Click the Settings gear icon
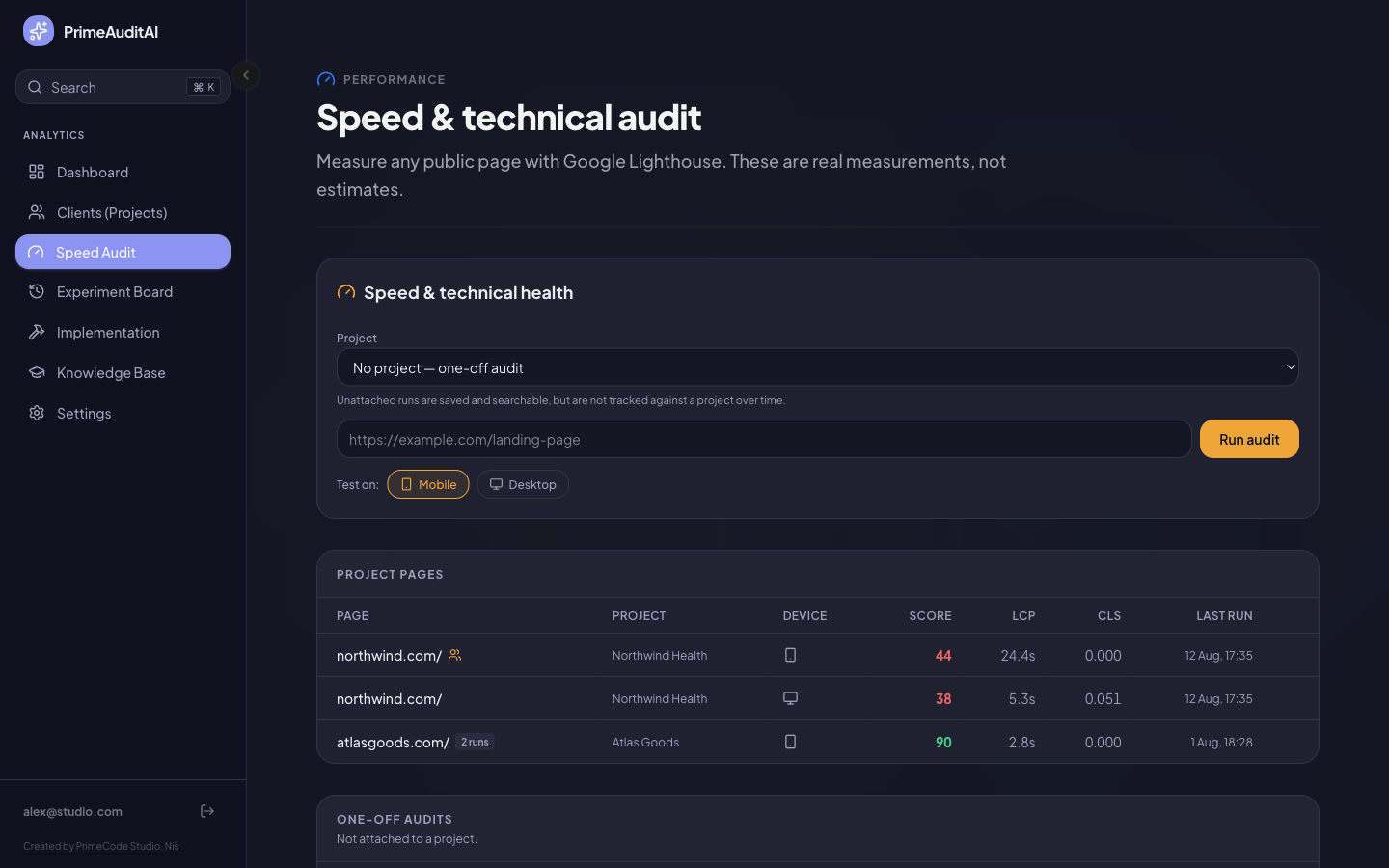 pos(37,413)
